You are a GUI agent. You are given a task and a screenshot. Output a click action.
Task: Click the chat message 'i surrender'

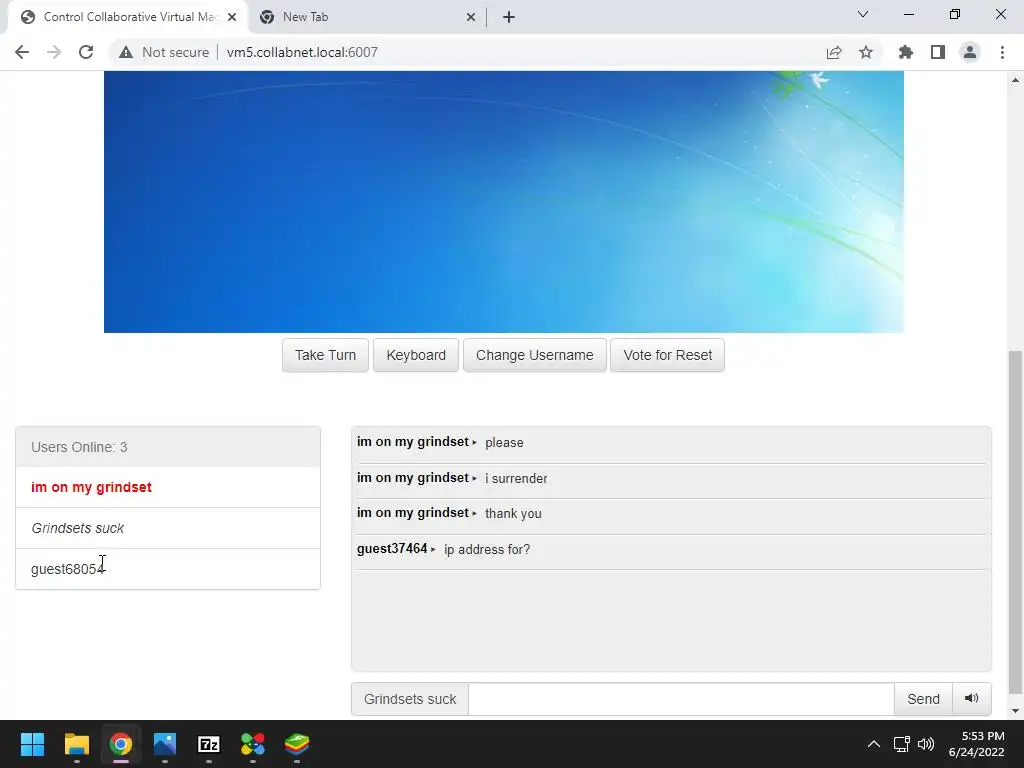516,479
